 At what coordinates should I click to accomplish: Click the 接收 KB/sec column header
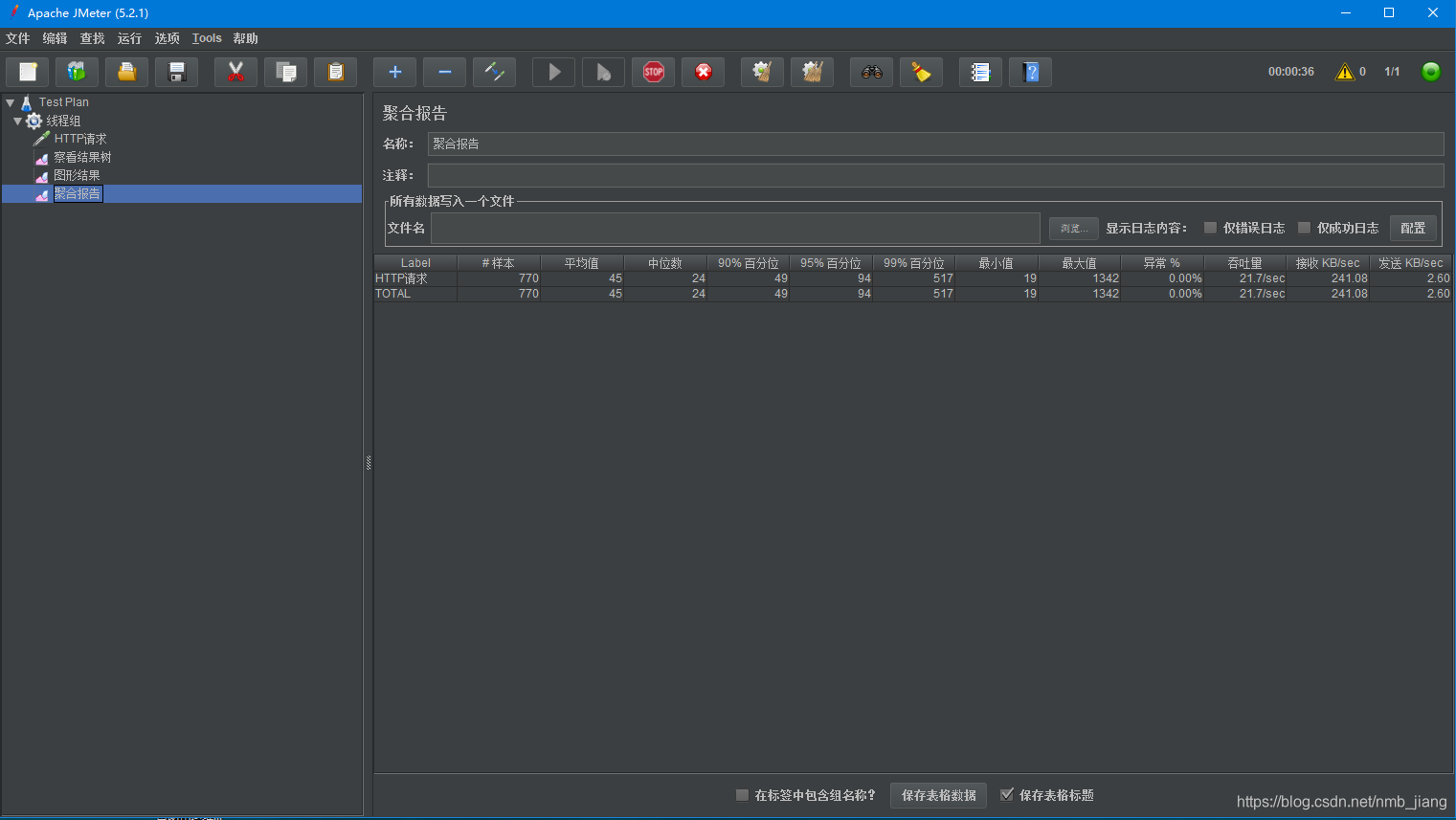(1328, 262)
